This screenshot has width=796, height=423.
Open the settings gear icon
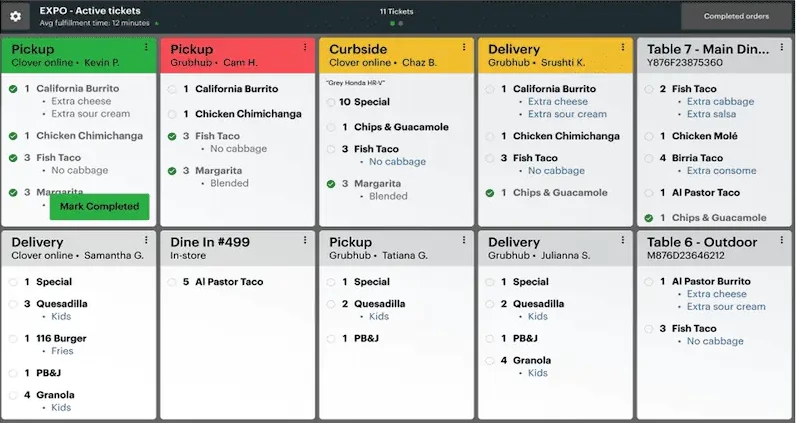point(15,16)
